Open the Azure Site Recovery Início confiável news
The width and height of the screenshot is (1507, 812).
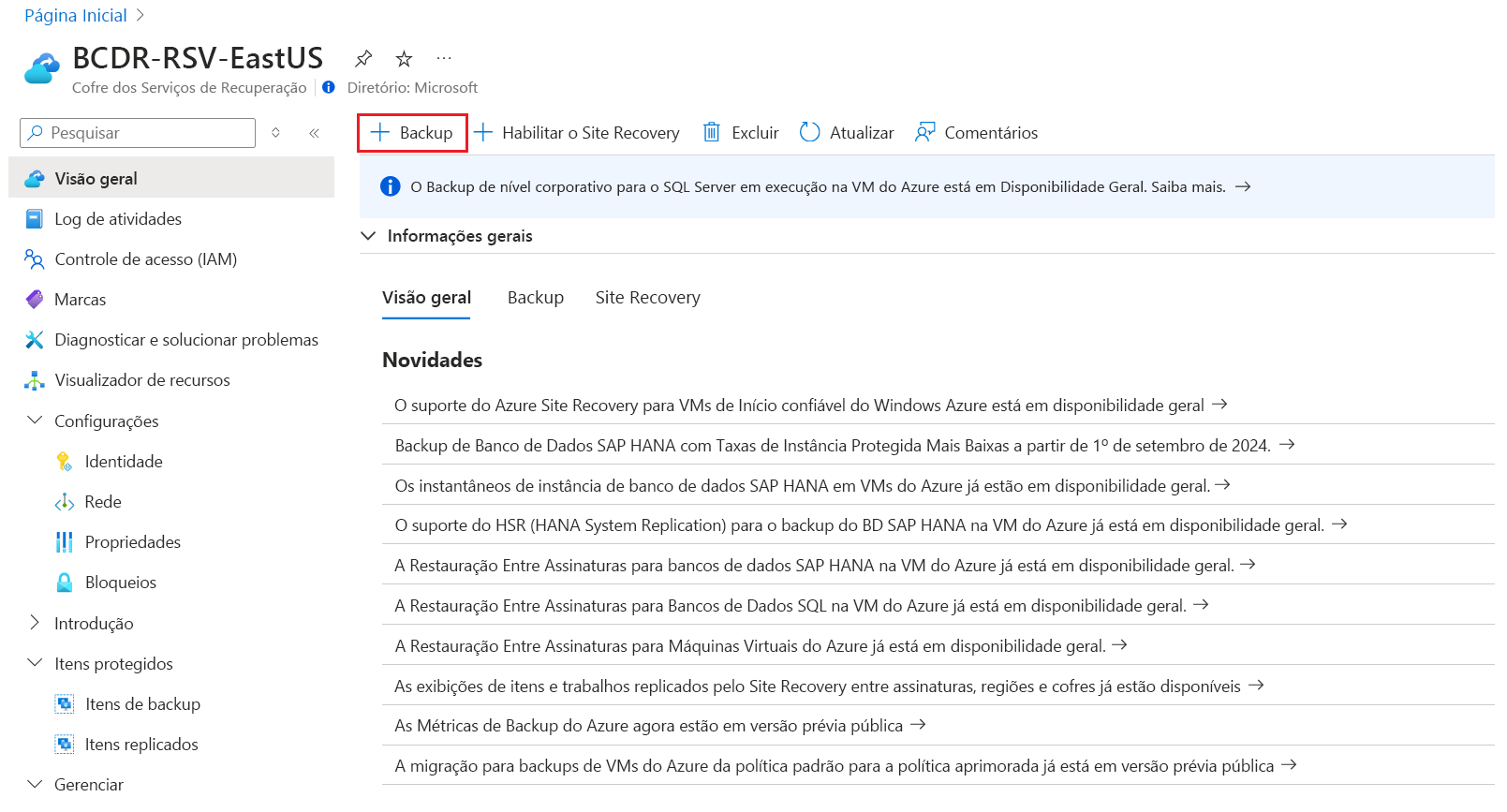tap(811, 406)
